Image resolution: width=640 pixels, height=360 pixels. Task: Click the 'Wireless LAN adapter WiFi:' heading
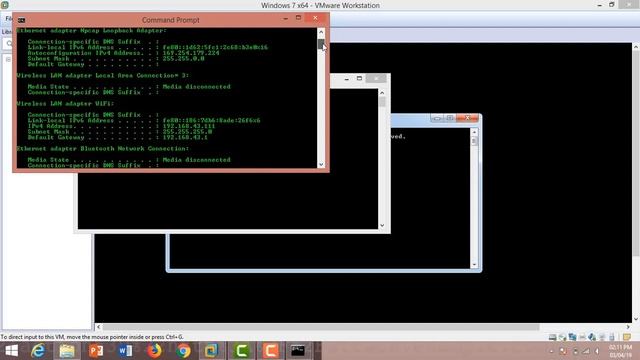[x=65, y=104]
